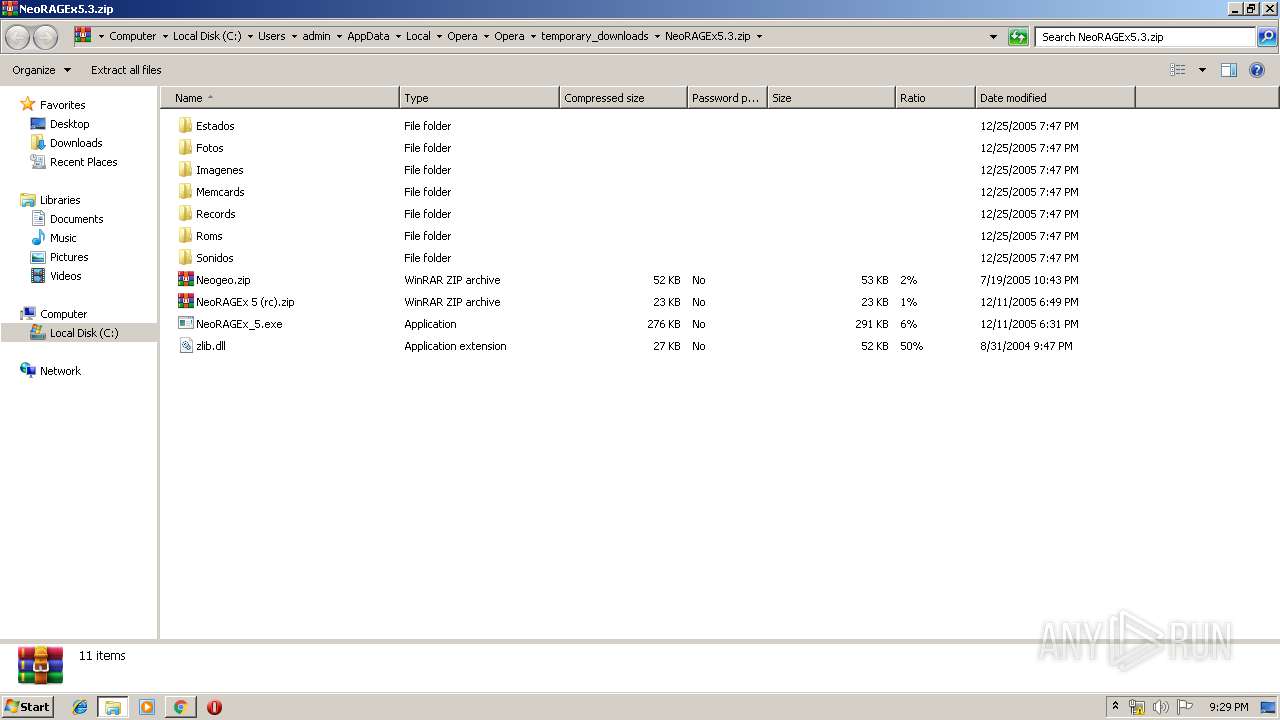Click the network tray icon
The width and height of the screenshot is (1280, 720).
(1137, 707)
